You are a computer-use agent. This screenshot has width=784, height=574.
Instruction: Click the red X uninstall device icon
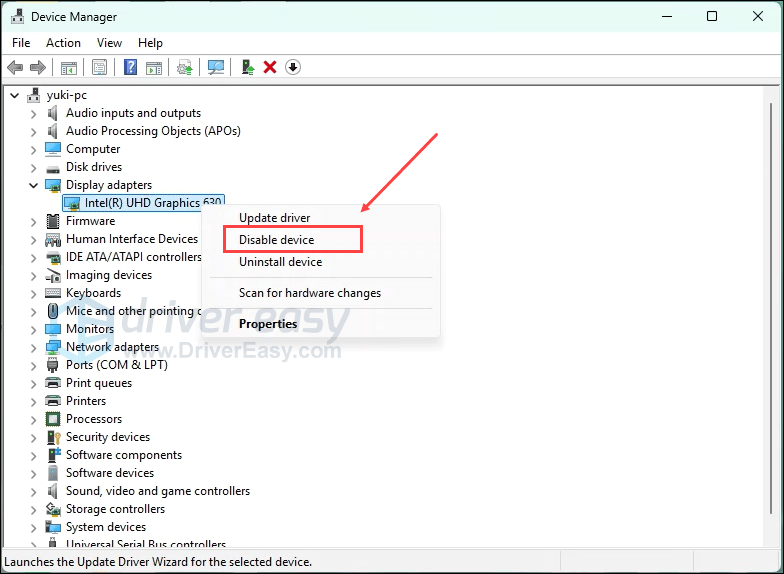pyautogui.click(x=270, y=67)
